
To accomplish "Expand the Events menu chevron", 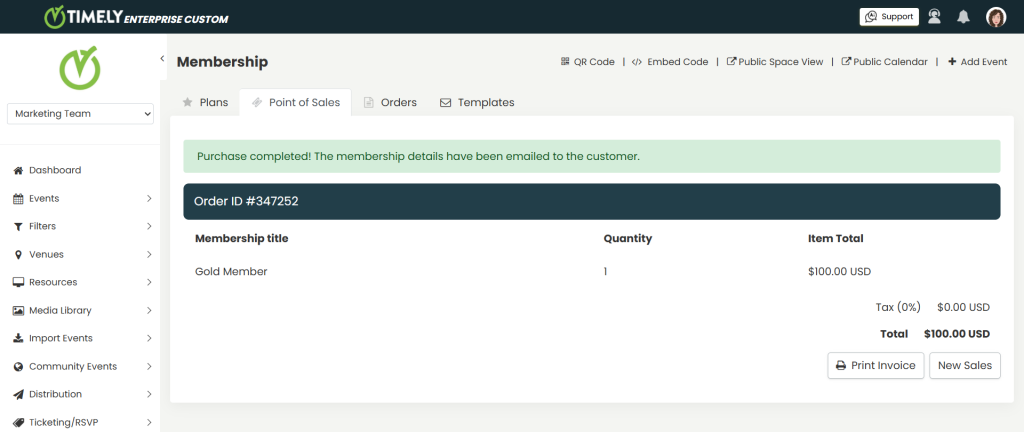I will click(149, 198).
